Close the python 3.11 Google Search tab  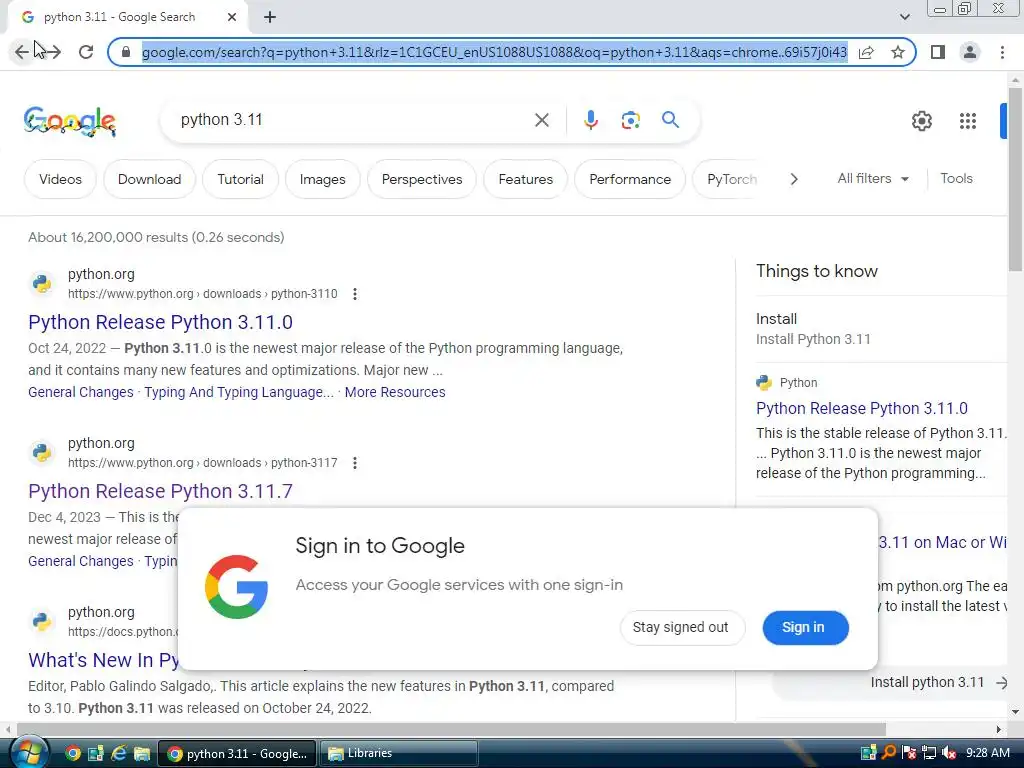232,17
